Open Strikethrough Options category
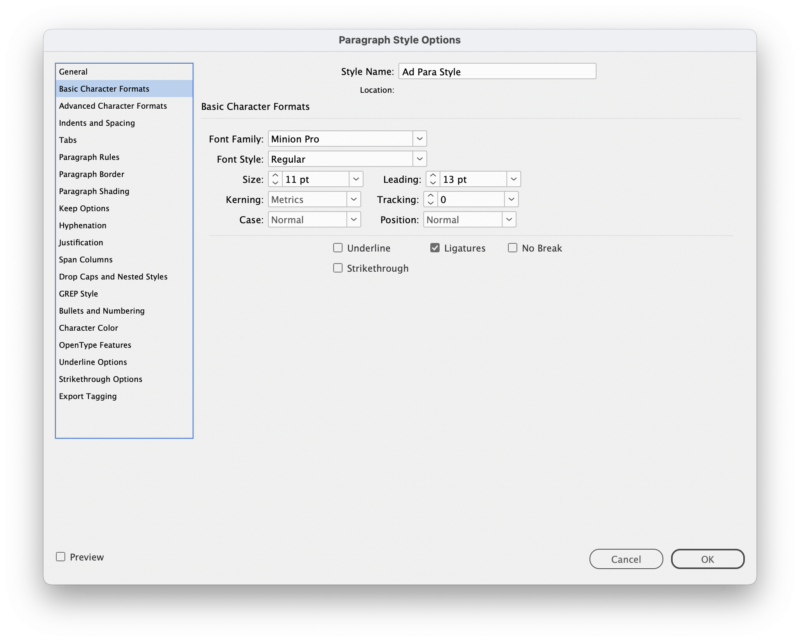 click(x=124, y=379)
